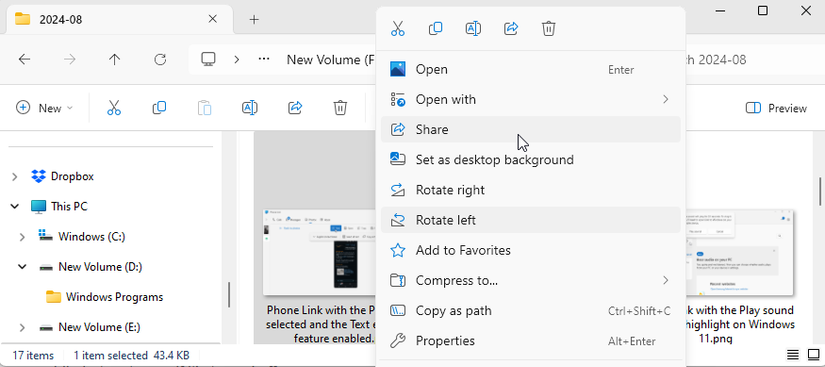Choose Set as desktop background
Screen dimensions: 825x367
point(531,159)
